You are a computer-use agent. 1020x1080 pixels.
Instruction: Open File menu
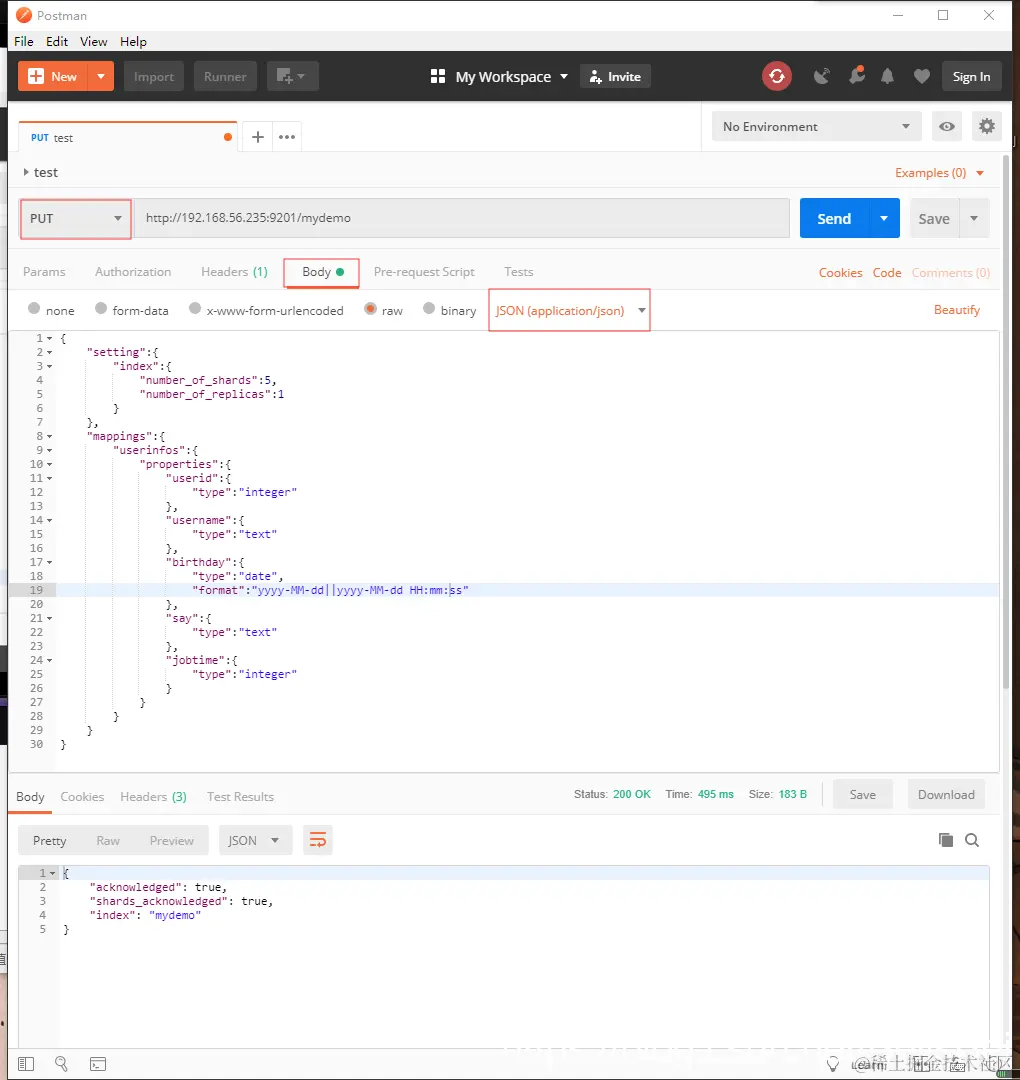[23, 41]
